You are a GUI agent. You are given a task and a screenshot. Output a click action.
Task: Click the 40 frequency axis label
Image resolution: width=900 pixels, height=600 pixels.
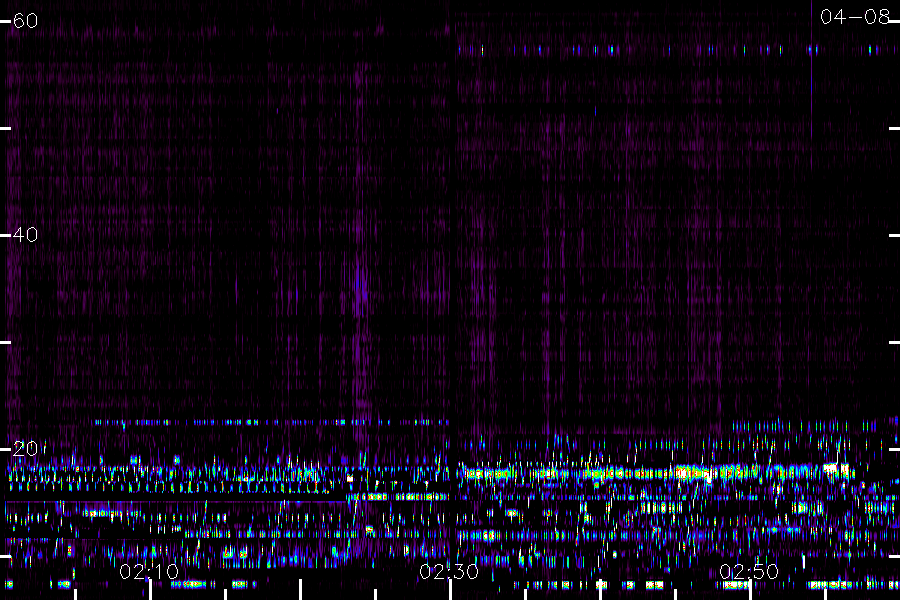pyautogui.click(x=25, y=234)
